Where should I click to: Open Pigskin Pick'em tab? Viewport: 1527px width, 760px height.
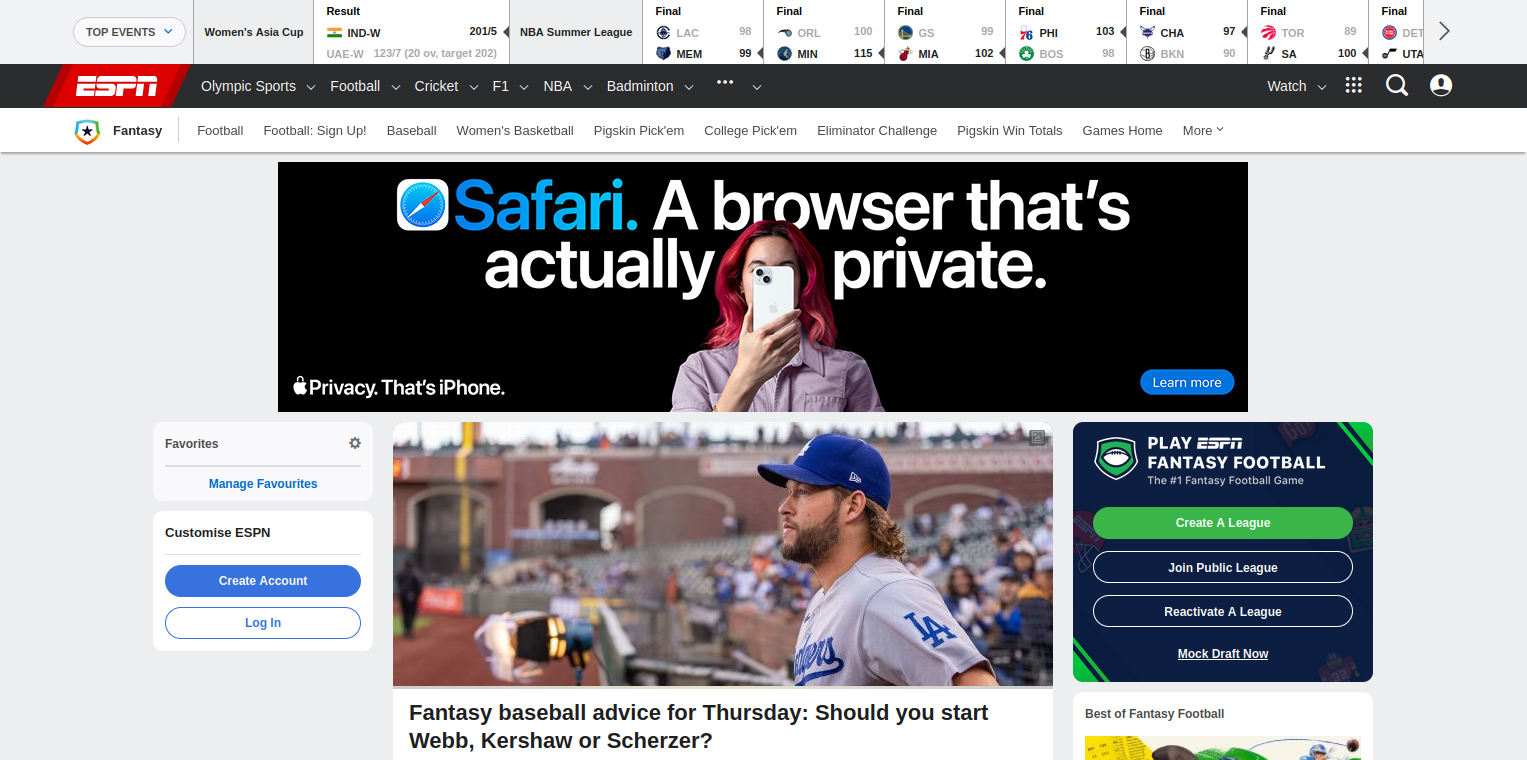click(x=639, y=131)
